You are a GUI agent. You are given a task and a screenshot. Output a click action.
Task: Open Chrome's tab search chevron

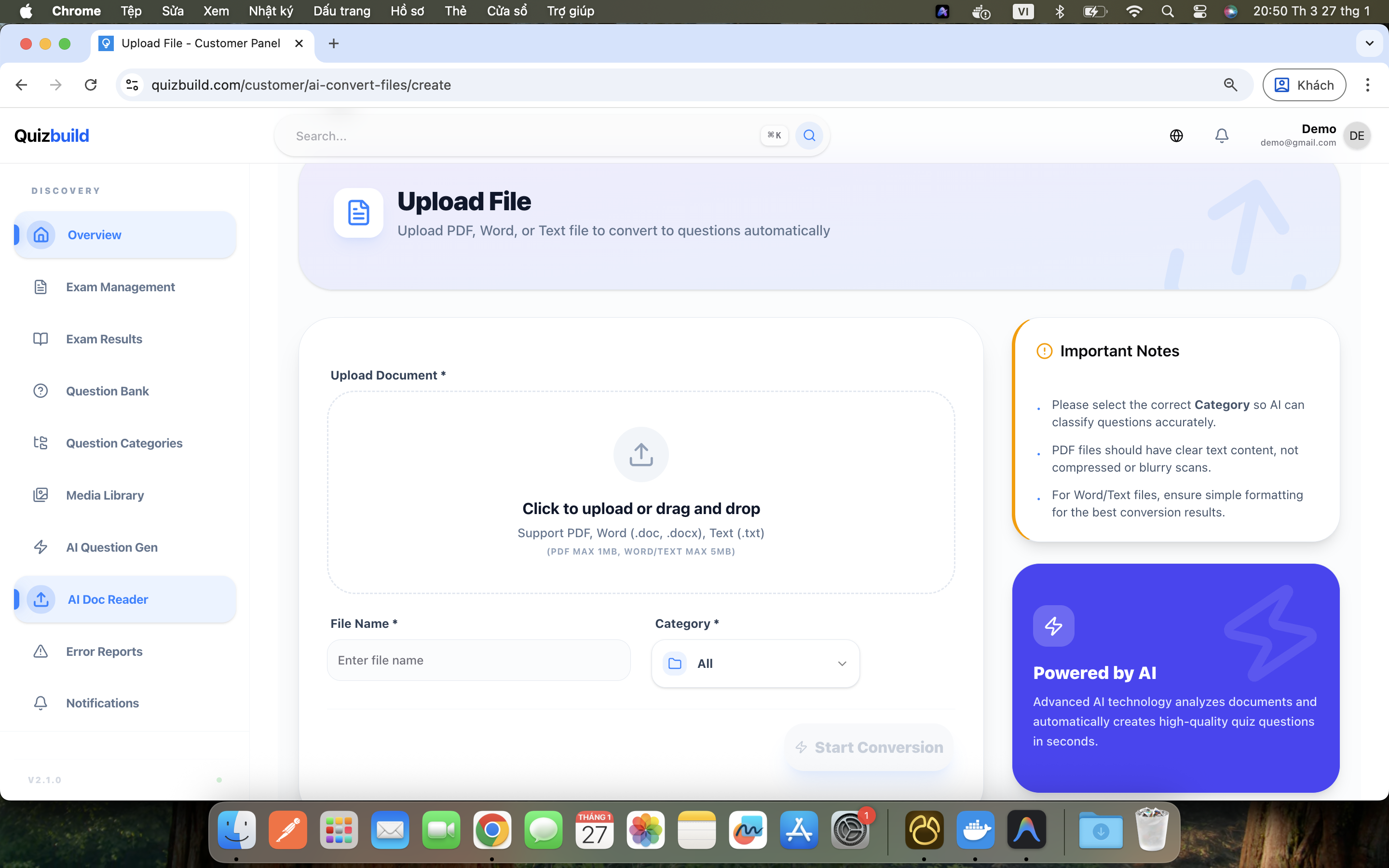[x=1369, y=43]
